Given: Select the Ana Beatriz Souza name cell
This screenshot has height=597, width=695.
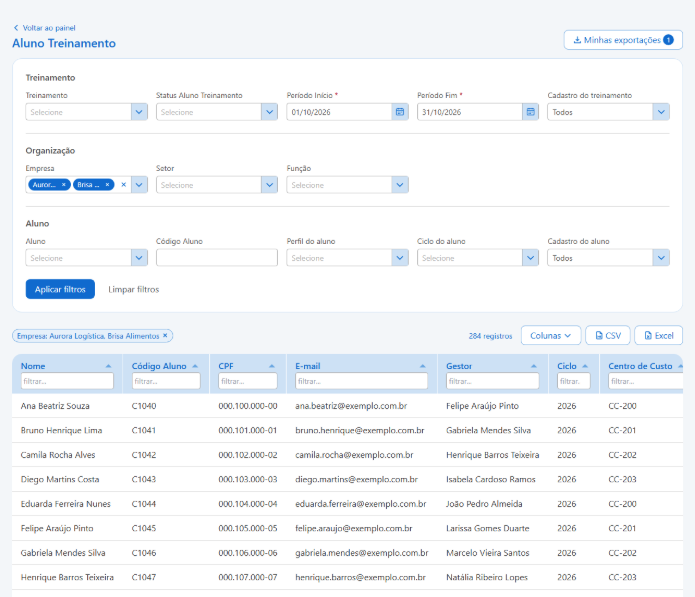Looking at the screenshot, I should tap(55, 406).
